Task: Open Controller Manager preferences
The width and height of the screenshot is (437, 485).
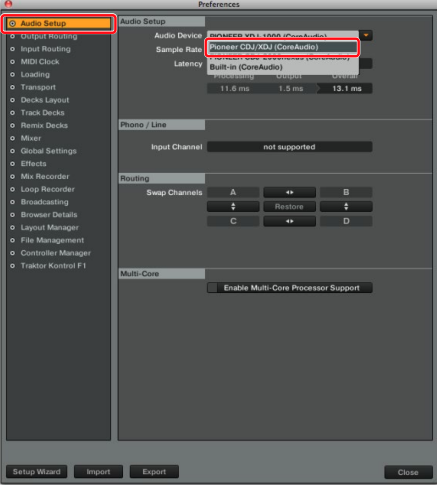Action: pos(56,253)
